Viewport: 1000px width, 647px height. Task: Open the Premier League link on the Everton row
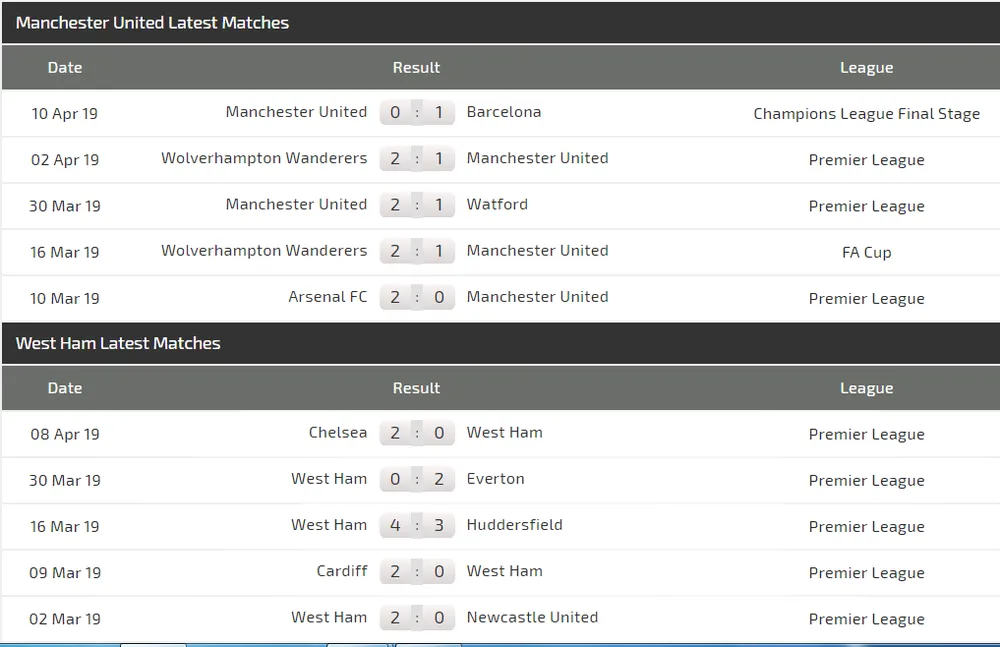pyautogui.click(x=866, y=480)
